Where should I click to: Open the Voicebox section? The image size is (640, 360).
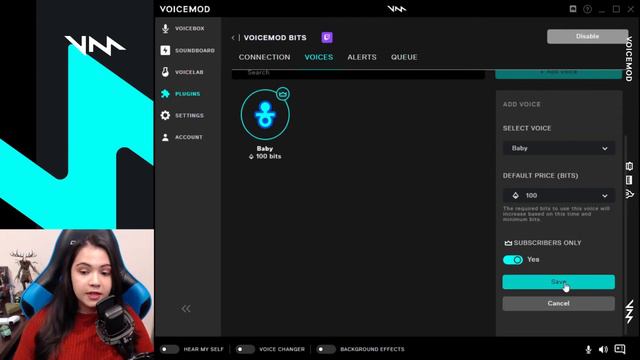(x=182, y=29)
